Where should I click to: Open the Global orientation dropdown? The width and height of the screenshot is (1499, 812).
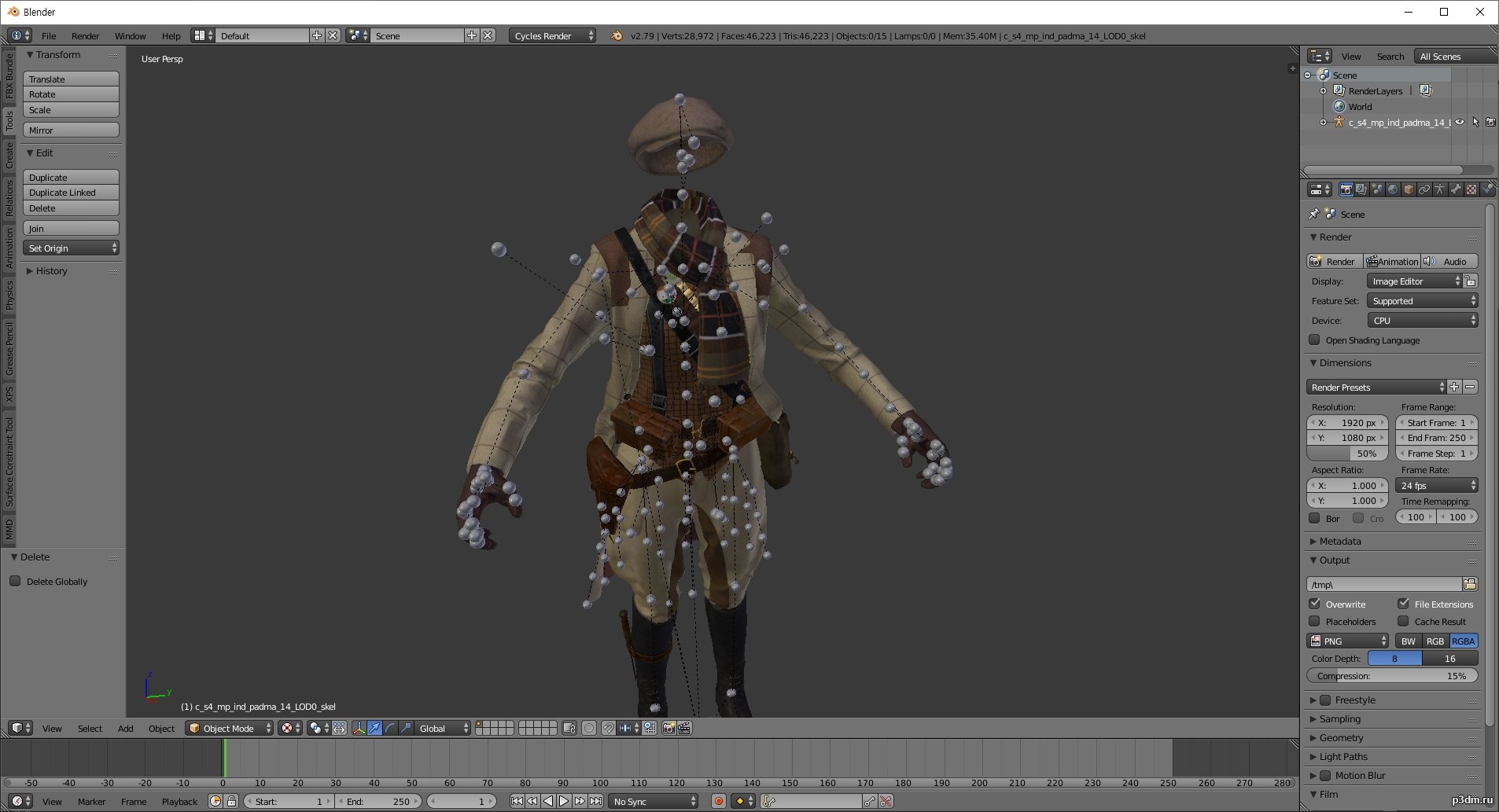point(442,729)
